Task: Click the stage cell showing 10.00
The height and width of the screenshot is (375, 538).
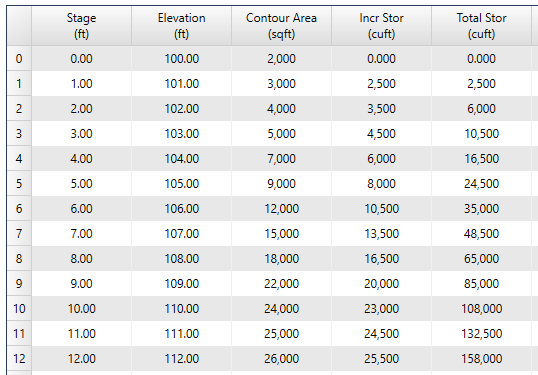Action: click(81, 308)
